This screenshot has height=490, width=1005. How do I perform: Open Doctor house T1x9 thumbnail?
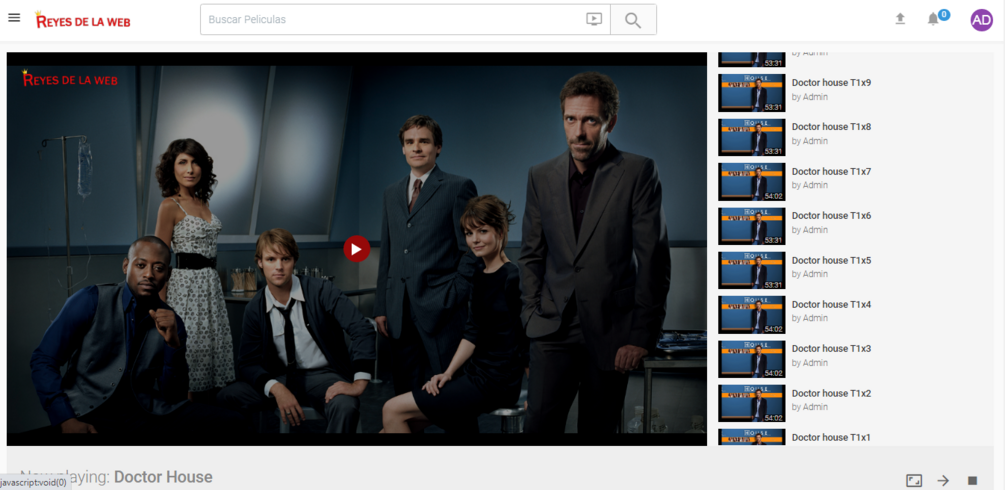[751, 93]
